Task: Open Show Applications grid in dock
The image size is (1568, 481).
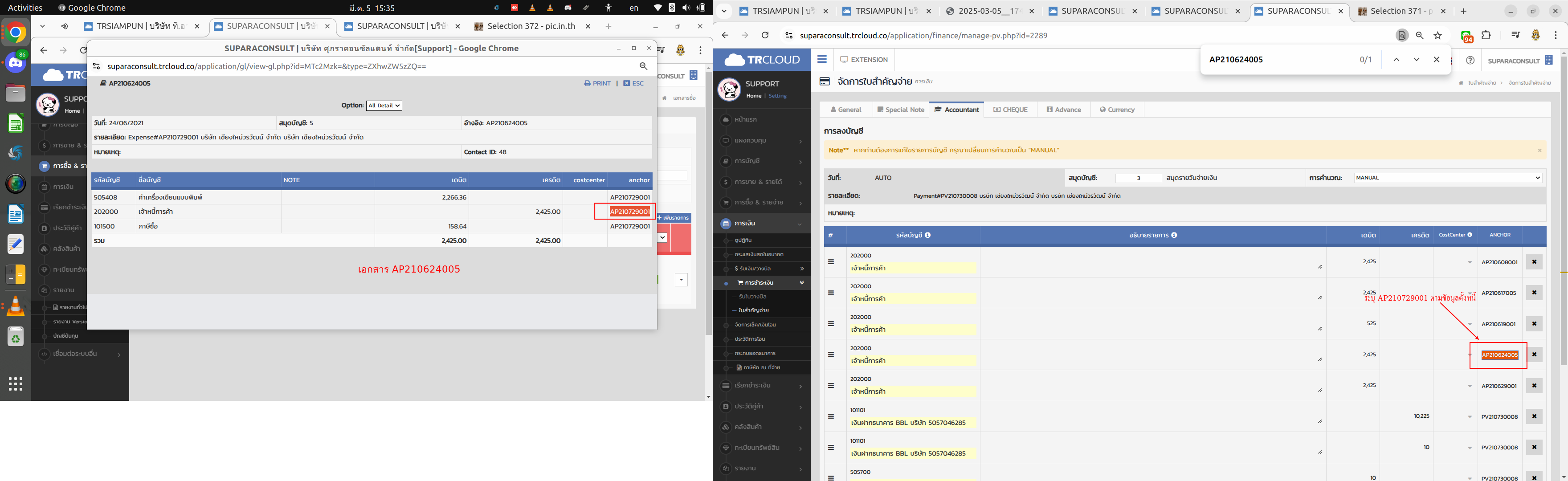Action: click(x=16, y=383)
